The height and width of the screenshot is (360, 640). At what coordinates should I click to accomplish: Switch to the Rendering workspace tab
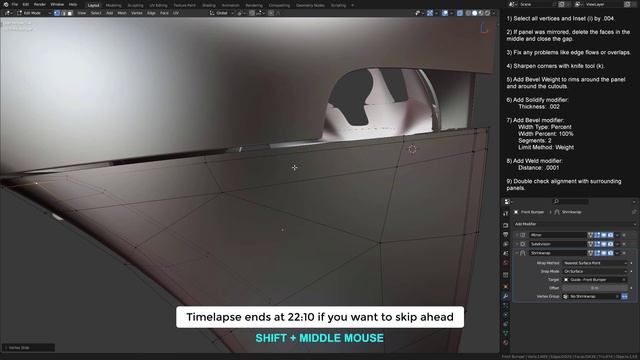pos(254,5)
